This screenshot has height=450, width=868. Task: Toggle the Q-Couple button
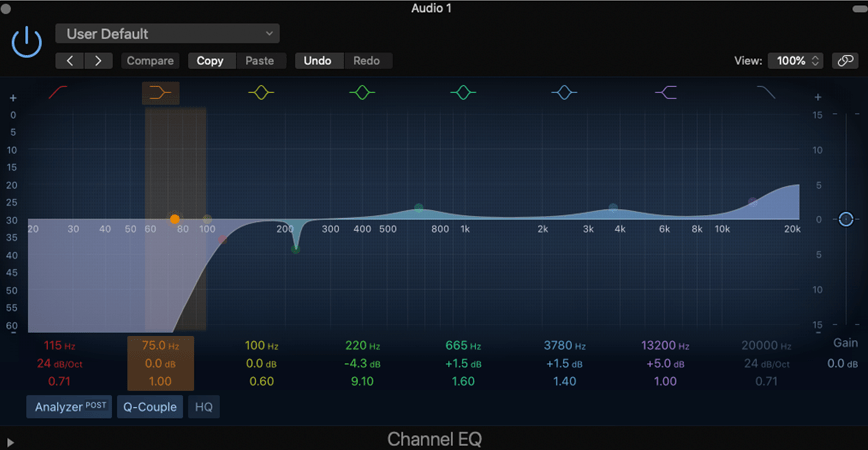pyautogui.click(x=149, y=407)
